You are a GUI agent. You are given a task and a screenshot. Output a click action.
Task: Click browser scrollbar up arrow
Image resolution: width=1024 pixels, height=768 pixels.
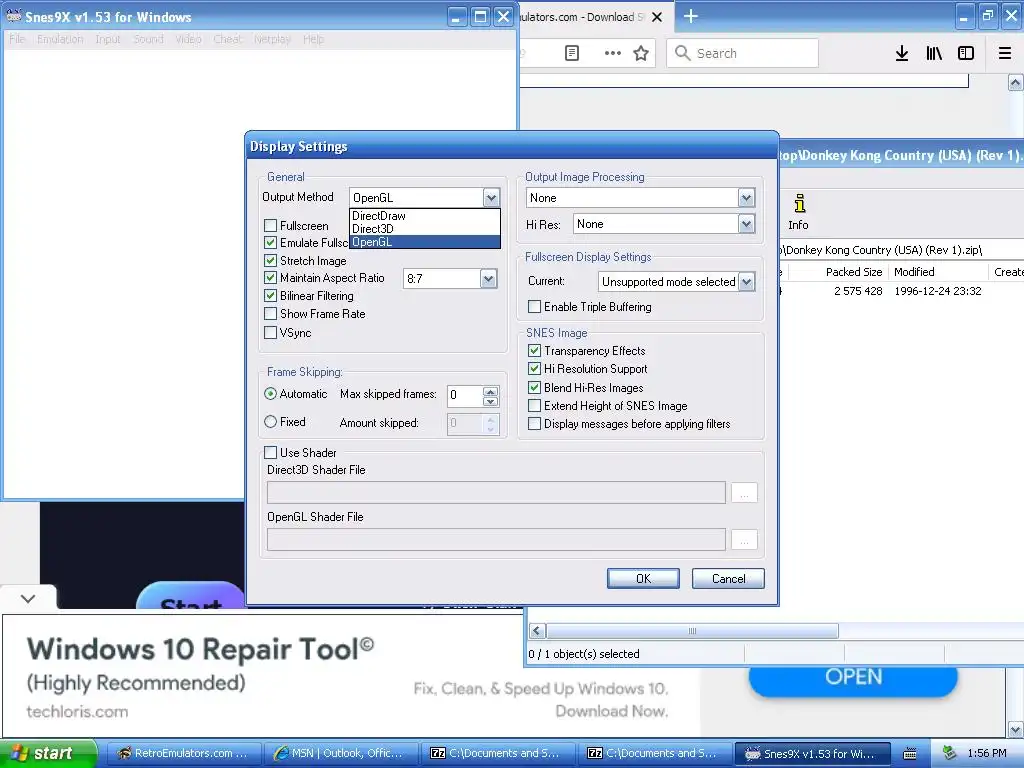click(1015, 83)
